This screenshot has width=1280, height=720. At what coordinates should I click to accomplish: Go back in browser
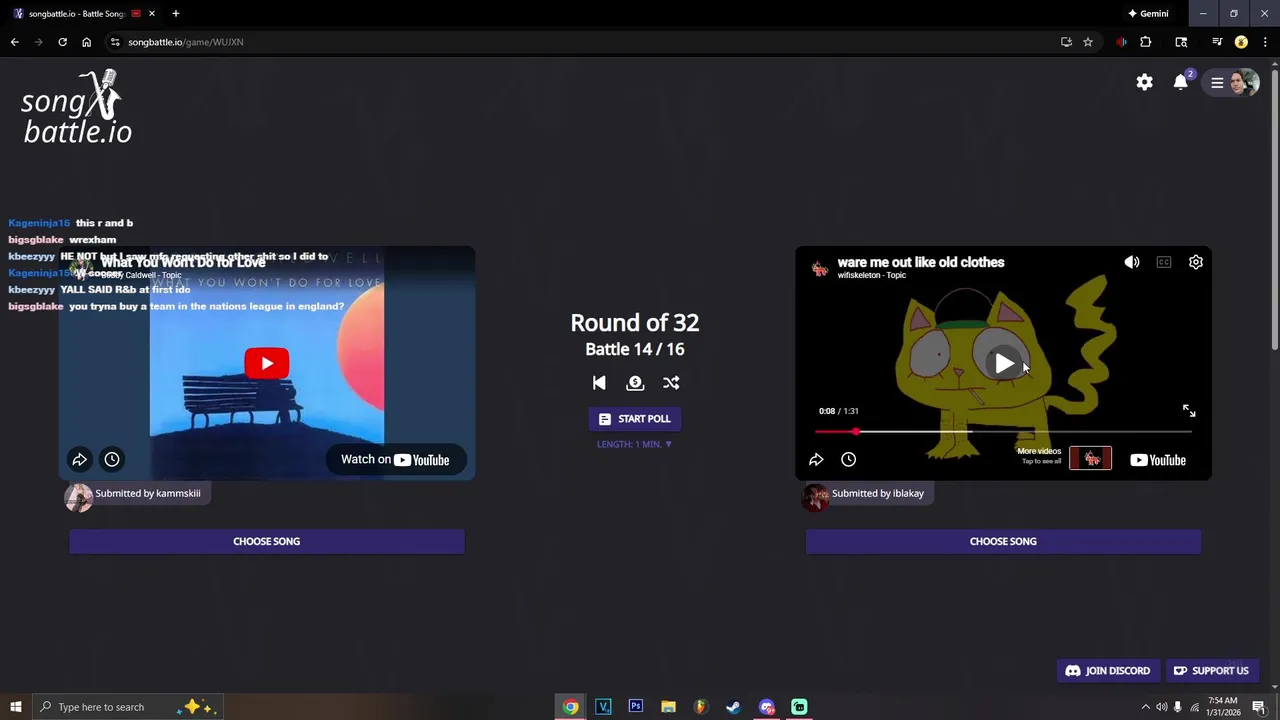(x=14, y=42)
